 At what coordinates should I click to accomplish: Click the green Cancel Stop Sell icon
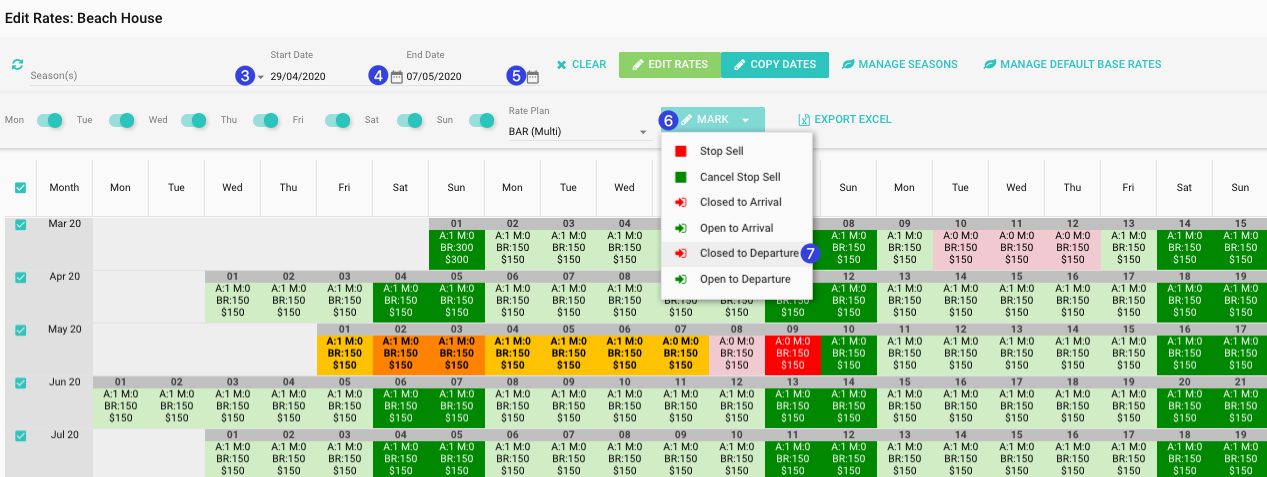pyautogui.click(x=681, y=177)
